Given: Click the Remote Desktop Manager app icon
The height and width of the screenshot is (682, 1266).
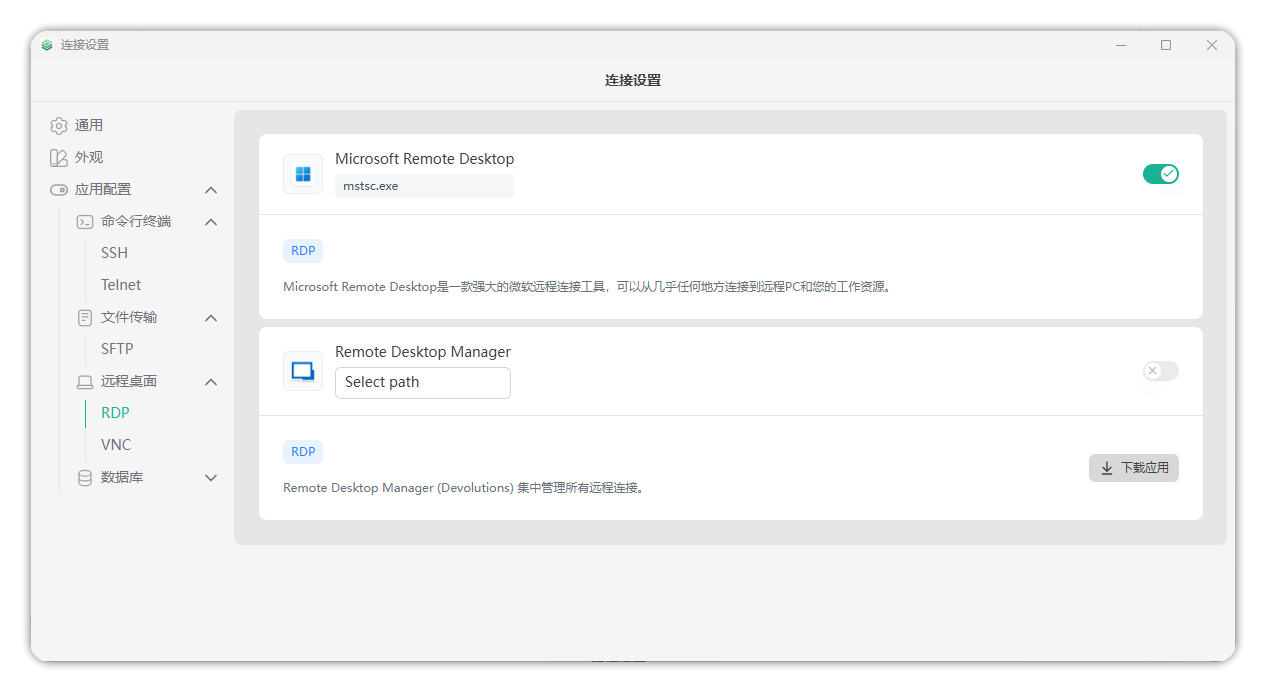Looking at the screenshot, I should coord(303,371).
